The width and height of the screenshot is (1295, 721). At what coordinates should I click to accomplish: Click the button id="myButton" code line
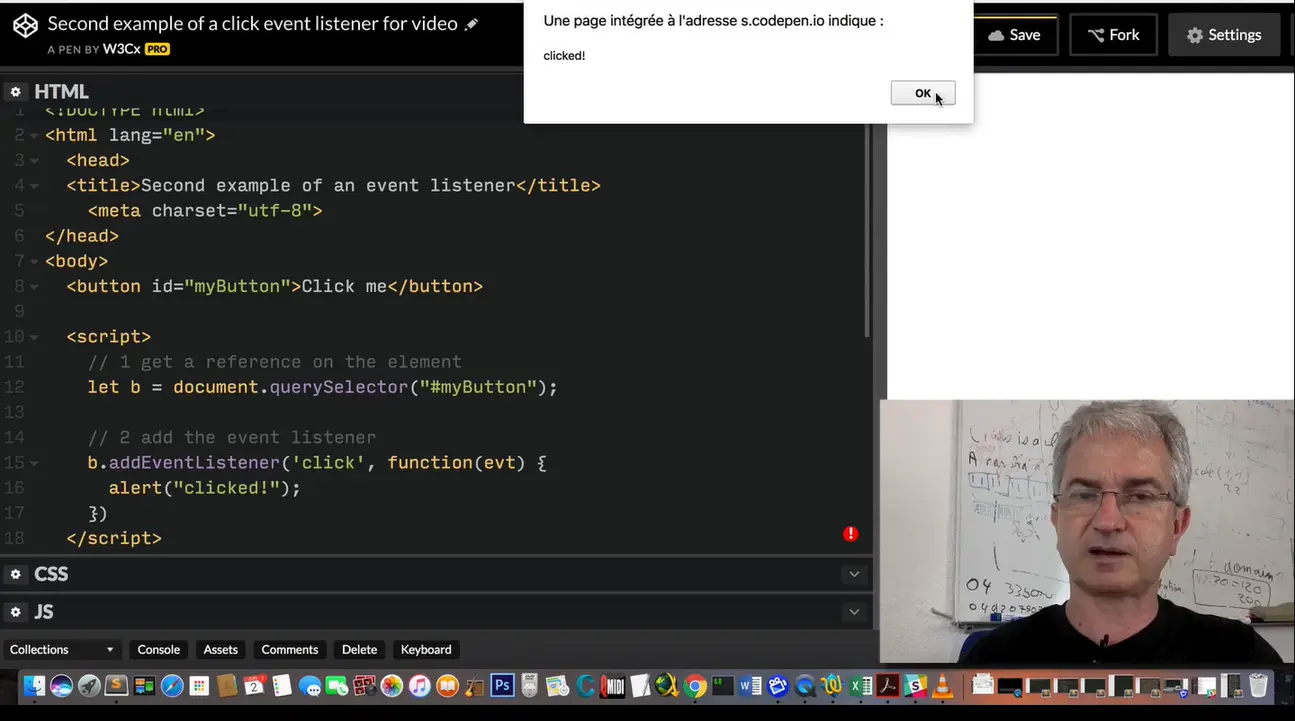[275, 286]
